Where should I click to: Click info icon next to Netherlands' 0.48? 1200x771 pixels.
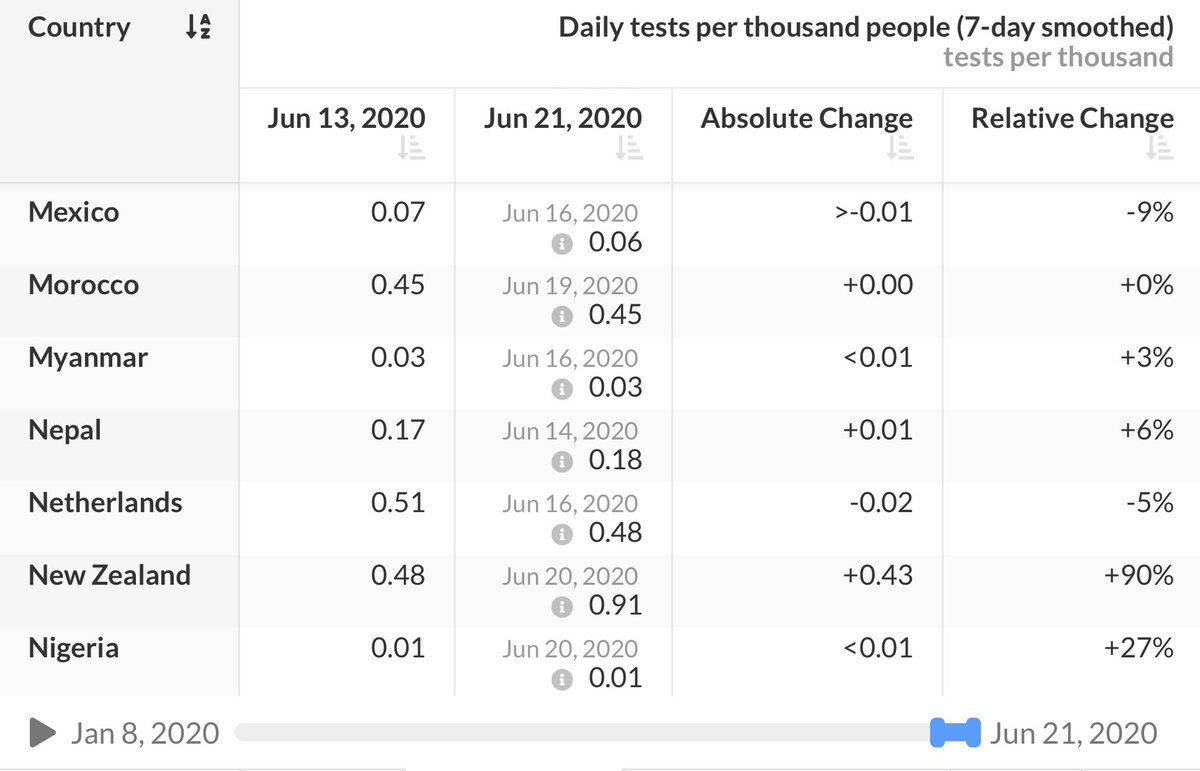[x=562, y=533]
